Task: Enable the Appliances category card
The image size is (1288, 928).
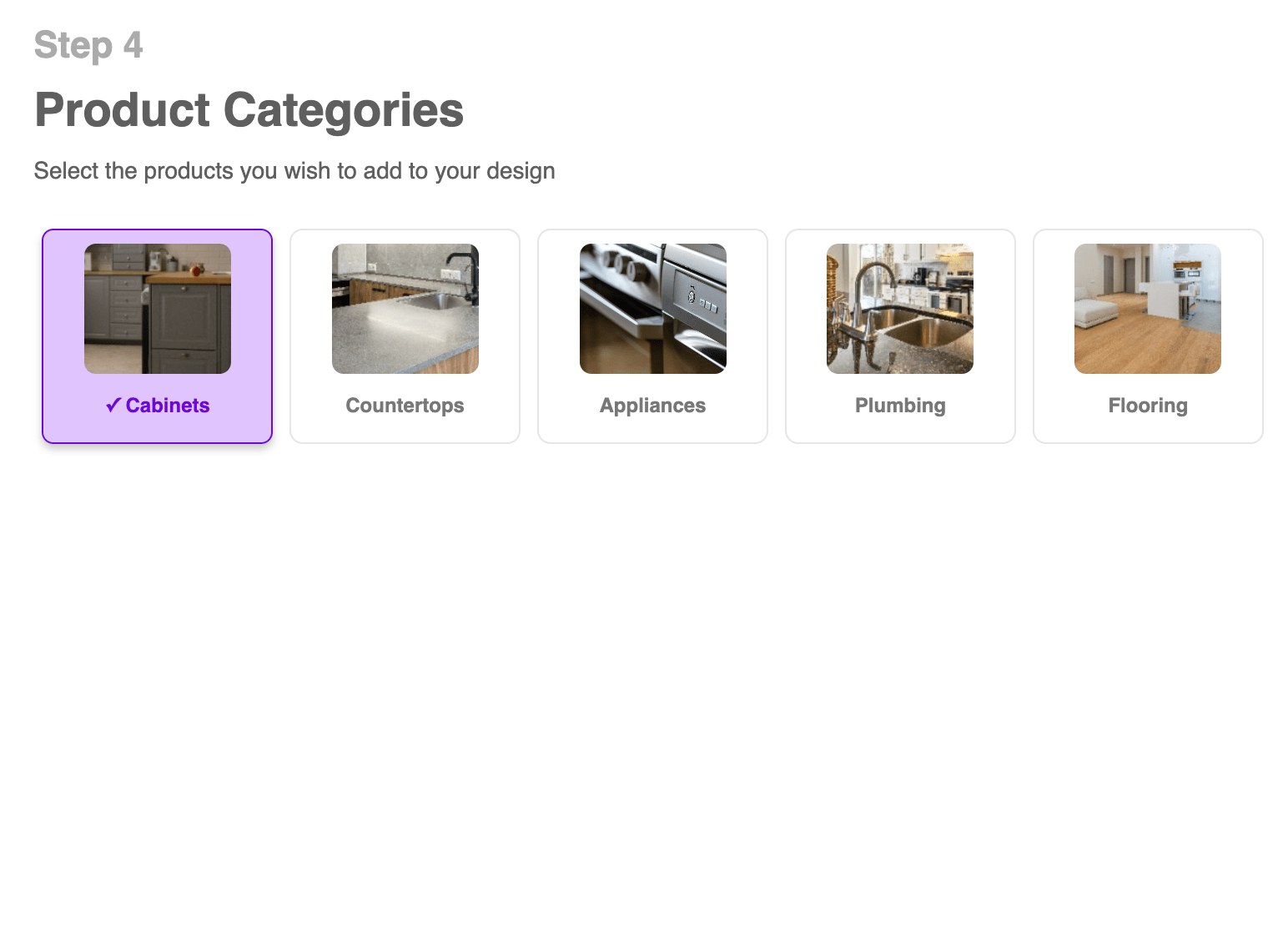Action: [653, 336]
